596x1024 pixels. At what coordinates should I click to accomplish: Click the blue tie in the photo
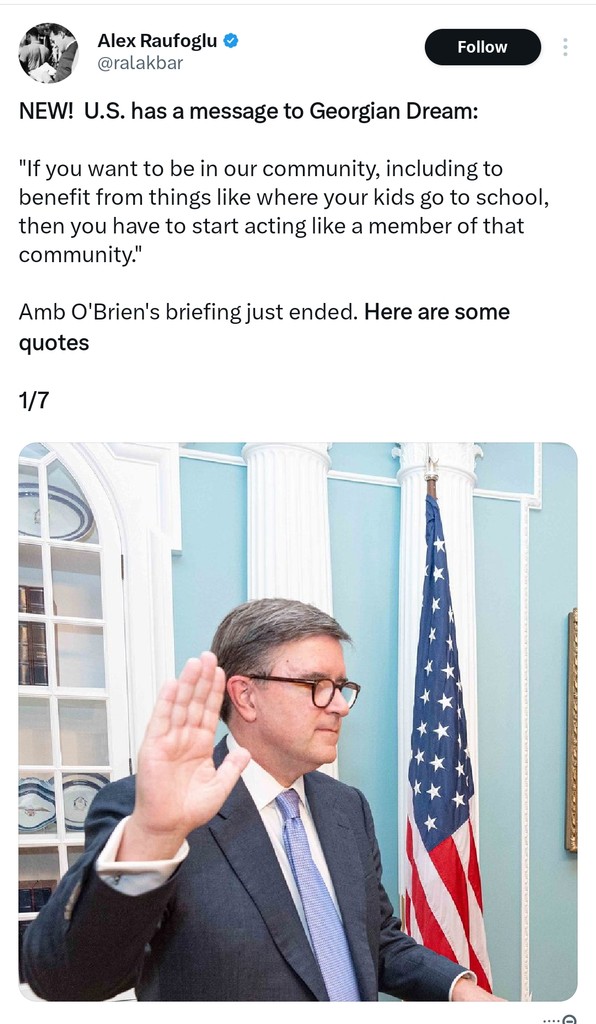click(x=318, y=891)
